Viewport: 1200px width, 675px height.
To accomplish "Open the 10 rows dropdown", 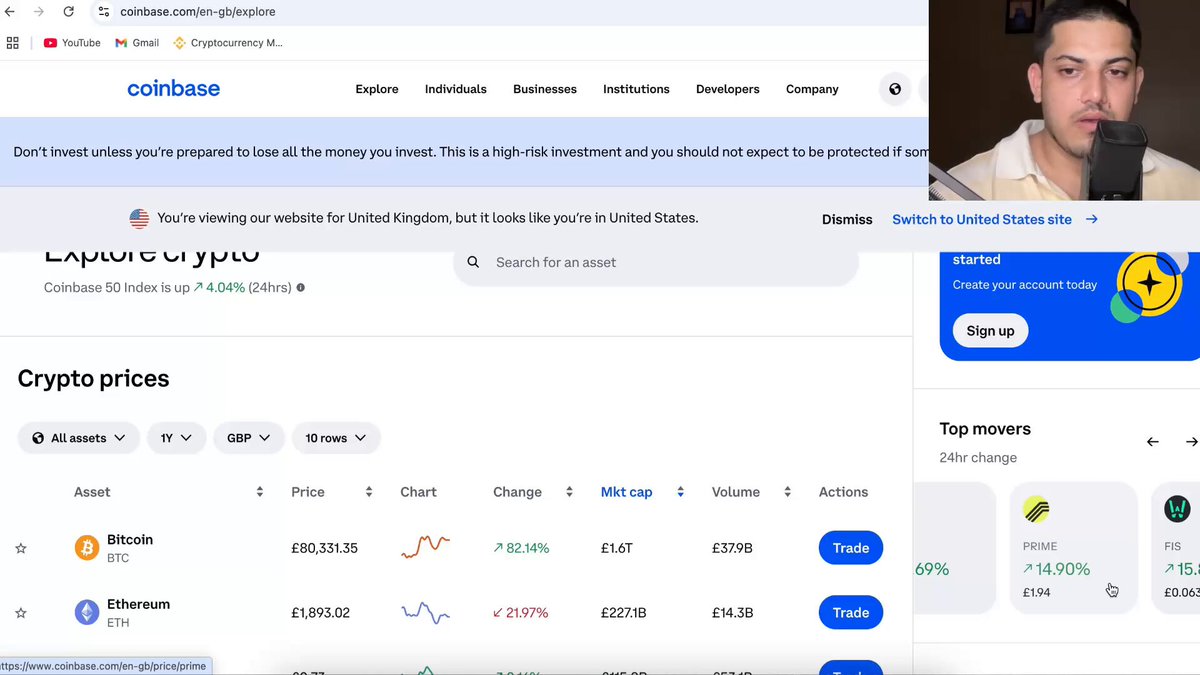I will [336, 438].
